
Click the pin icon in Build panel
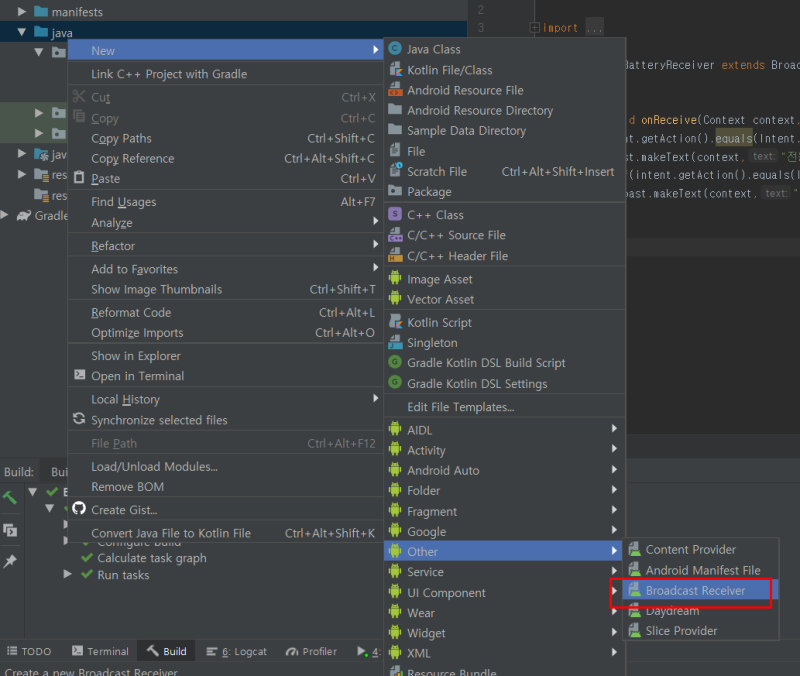tap(10, 562)
